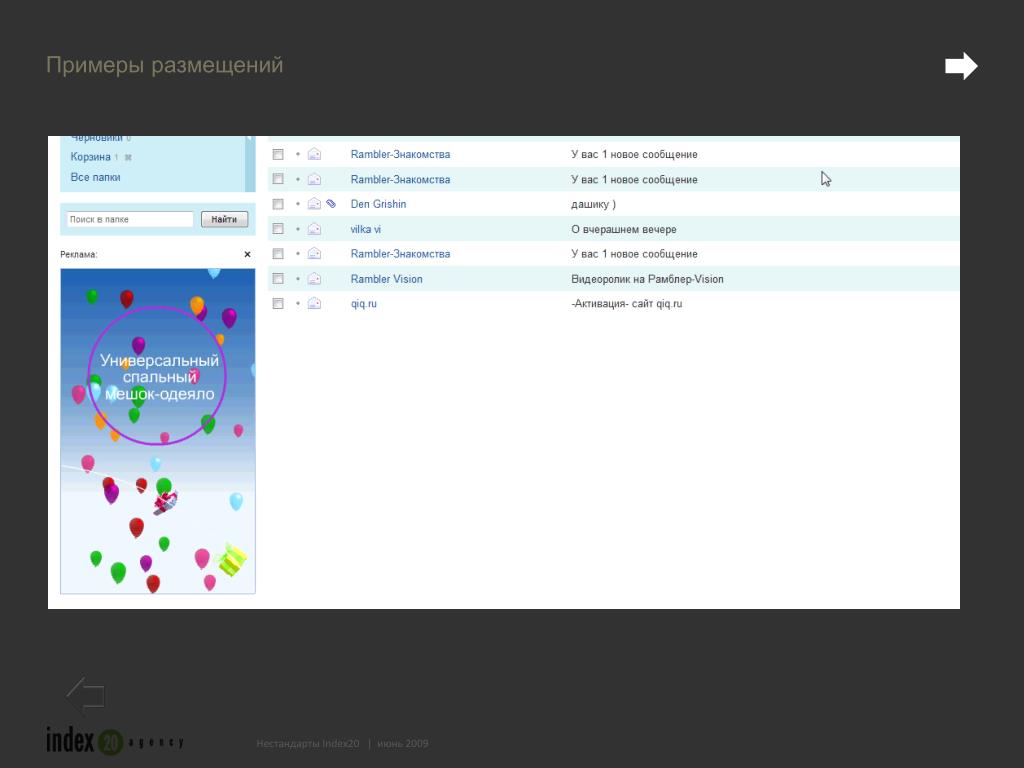Open Все папки link
The width and height of the screenshot is (1024, 768).
pos(95,177)
